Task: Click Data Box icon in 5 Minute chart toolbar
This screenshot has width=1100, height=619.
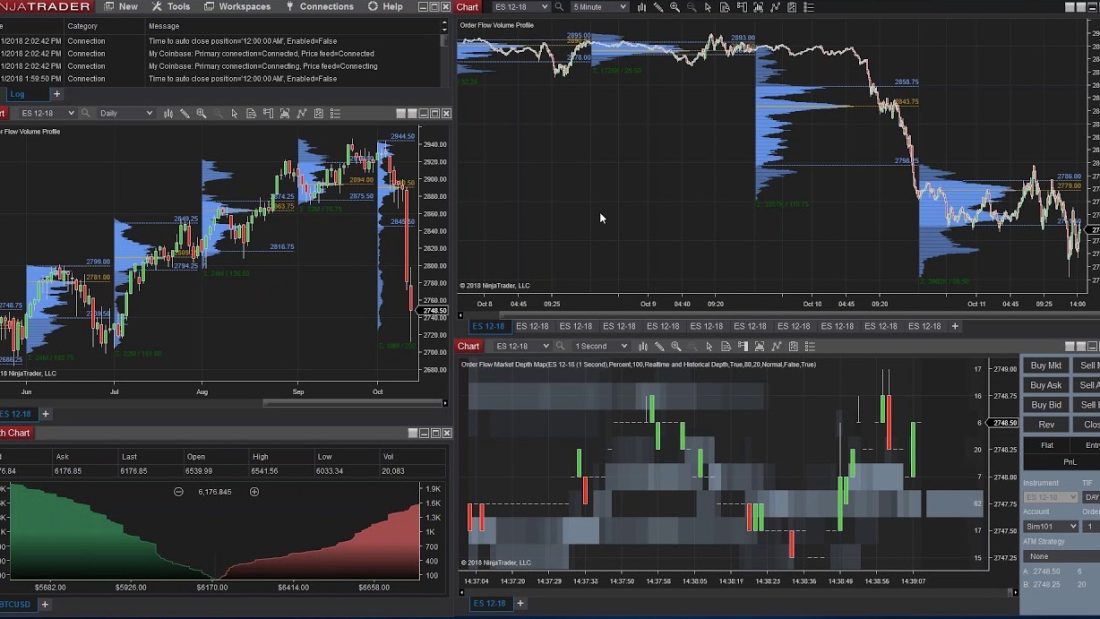Action: 725,7
